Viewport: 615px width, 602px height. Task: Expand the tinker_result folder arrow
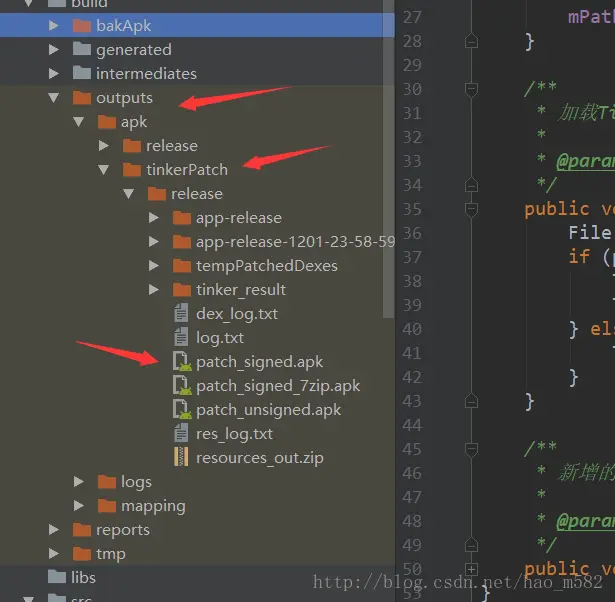click(154, 290)
